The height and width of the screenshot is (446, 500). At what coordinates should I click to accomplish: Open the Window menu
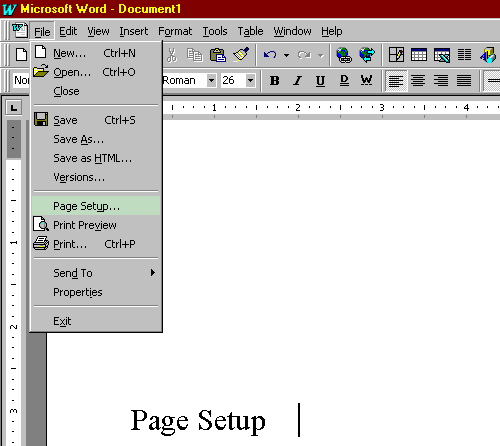[x=292, y=31]
